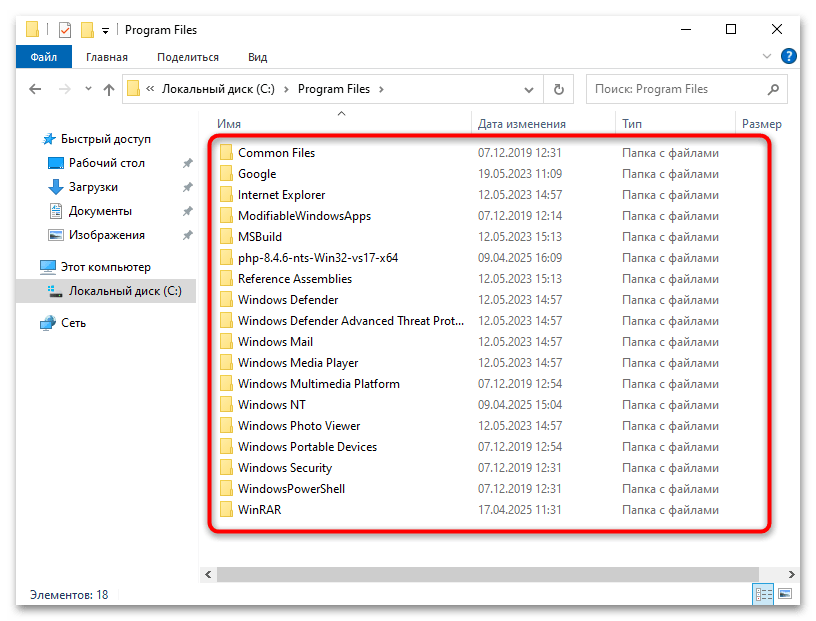
Task: Open Рабочий стол in the navigation pane
Action: (107, 163)
